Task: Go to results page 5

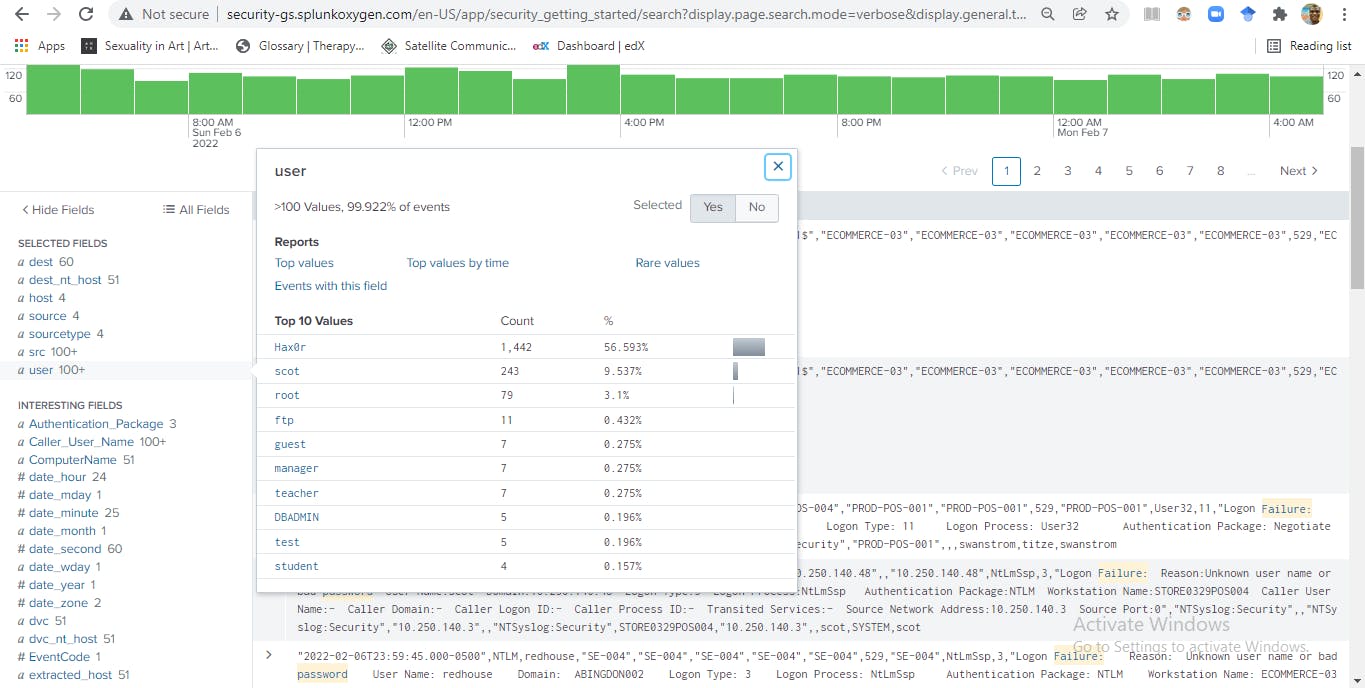Action: [1129, 171]
